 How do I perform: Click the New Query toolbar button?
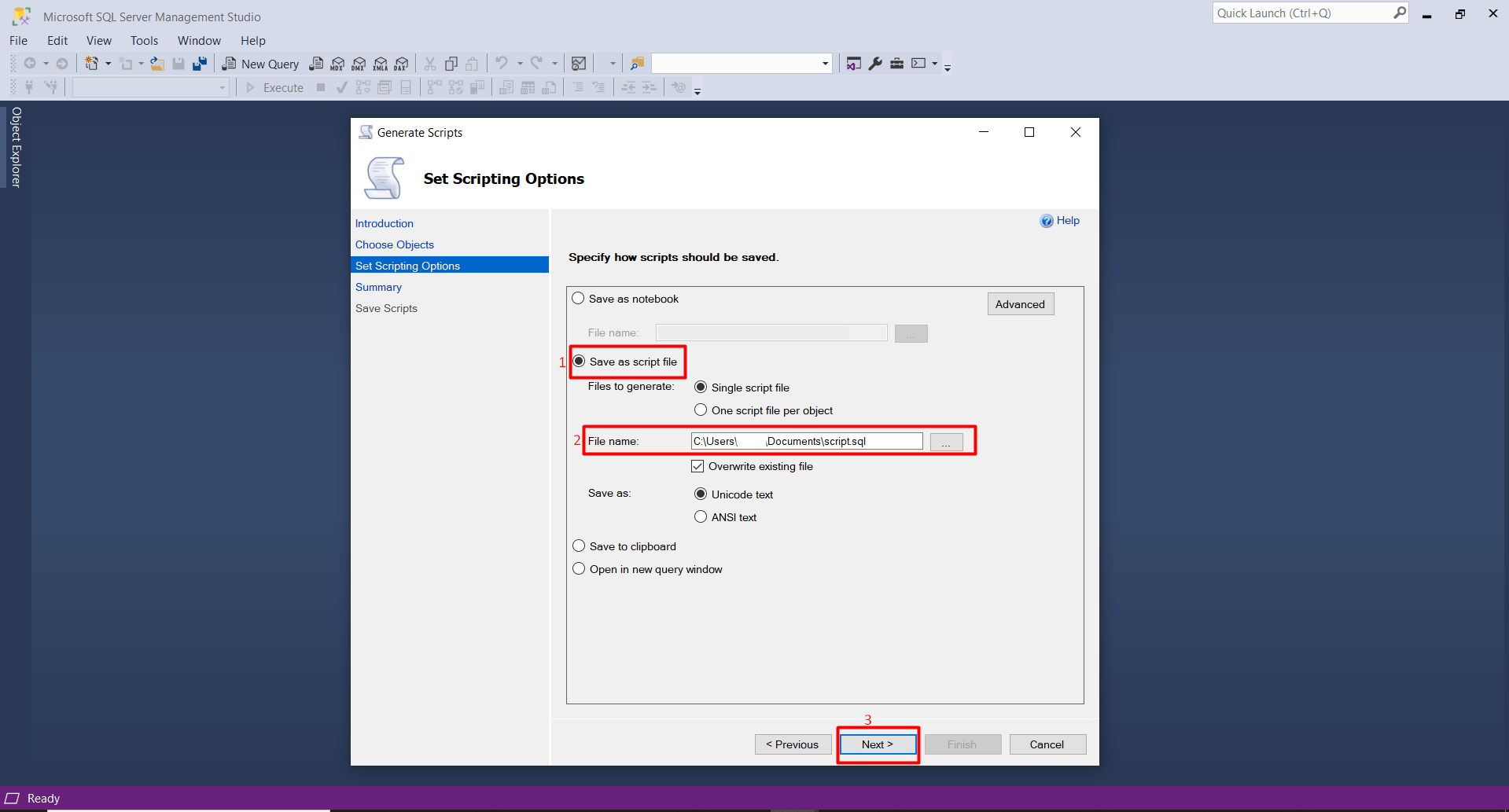point(261,64)
